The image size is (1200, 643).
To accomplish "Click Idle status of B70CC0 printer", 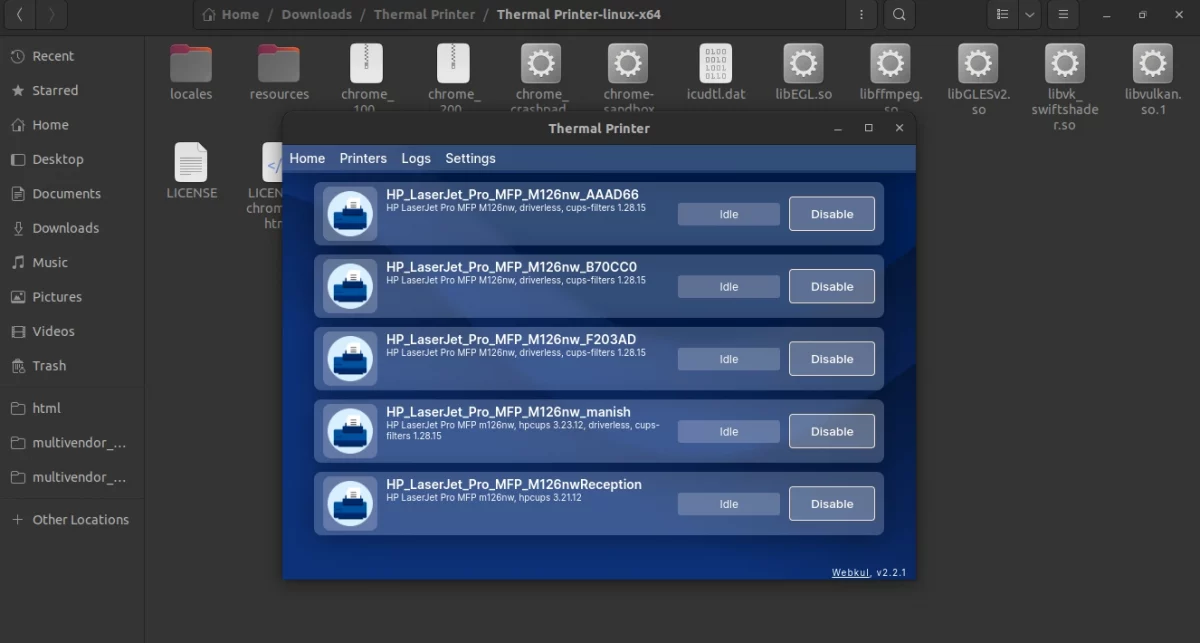I will pos(729,286).
